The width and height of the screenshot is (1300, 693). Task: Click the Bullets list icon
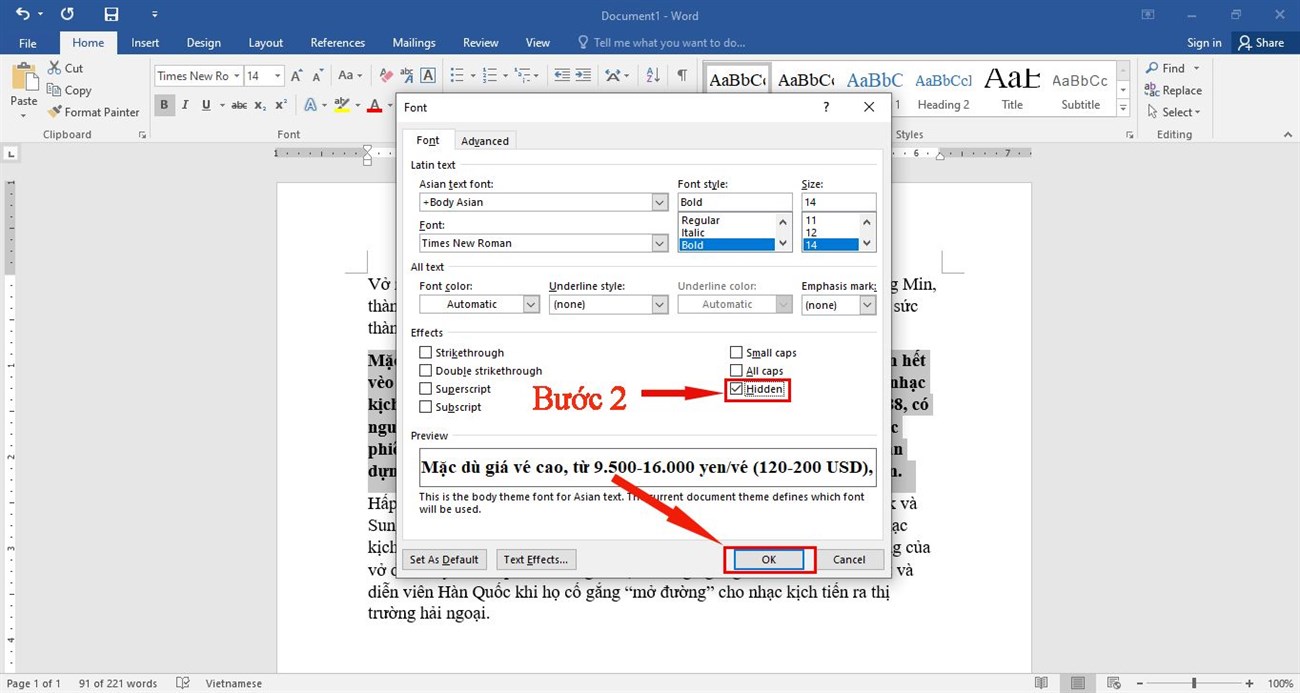tap(457, 75)
